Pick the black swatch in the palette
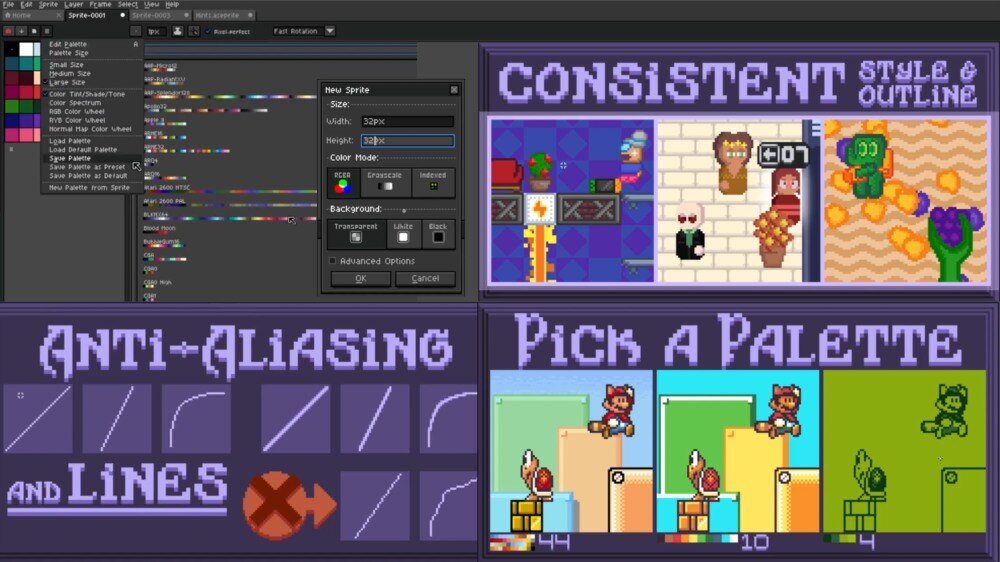Screen dimensions: 1000x562 tap(11, 49)
